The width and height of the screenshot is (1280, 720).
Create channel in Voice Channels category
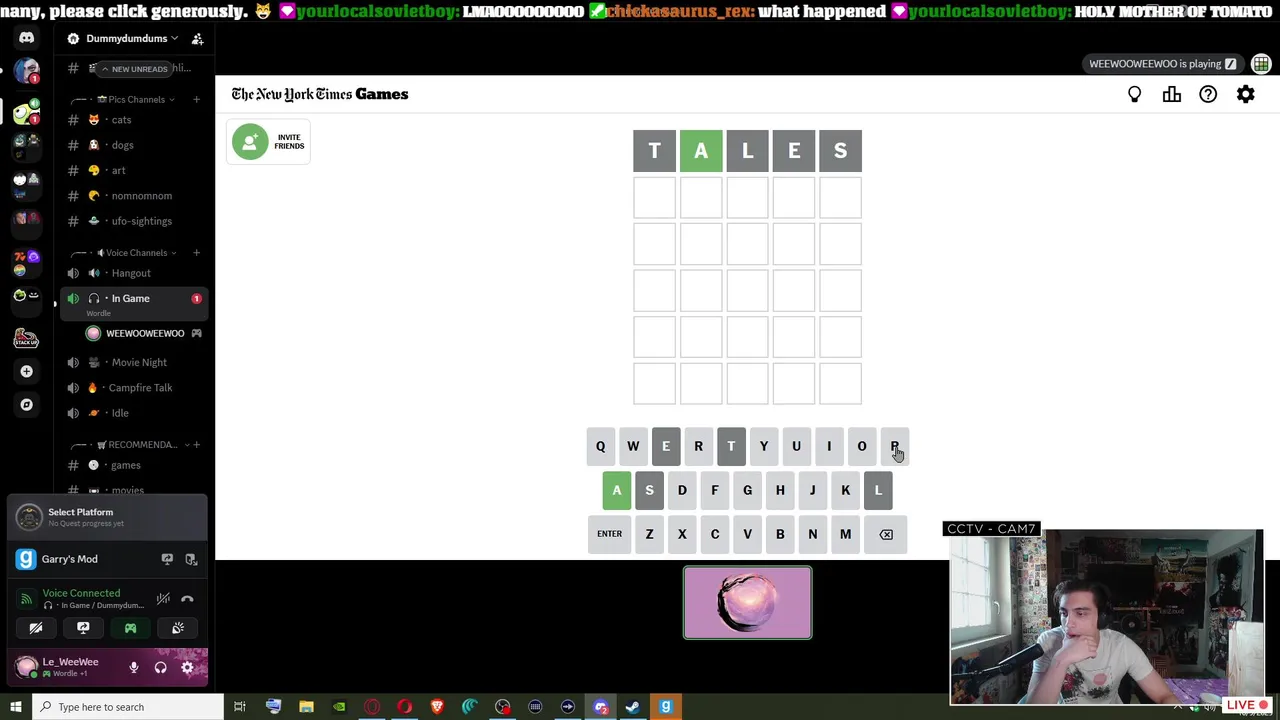(x=196, y=252)
